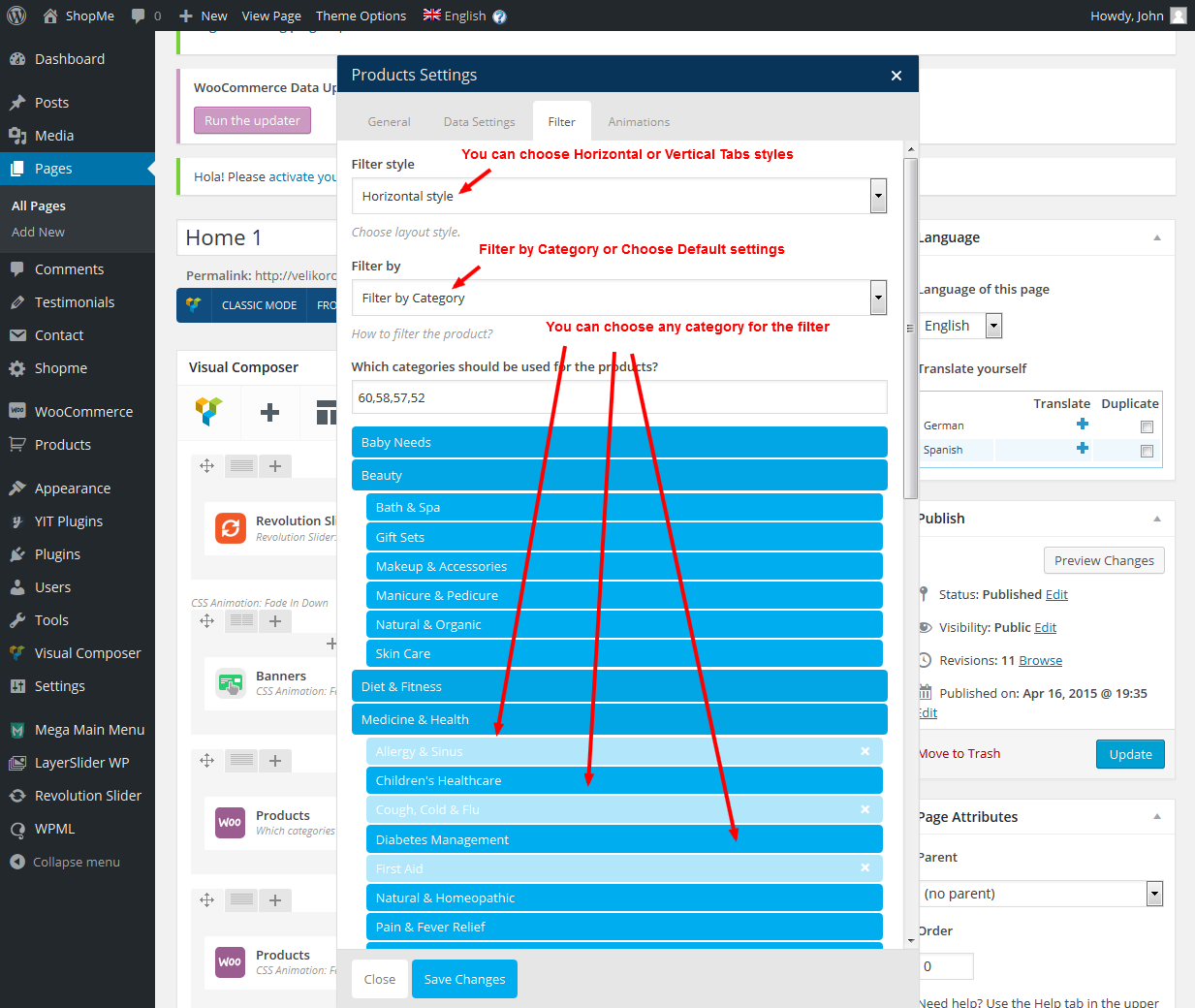Select the Diabetes Management category
Viewport: 1195px width, 1008px height.
click(623, 839)
